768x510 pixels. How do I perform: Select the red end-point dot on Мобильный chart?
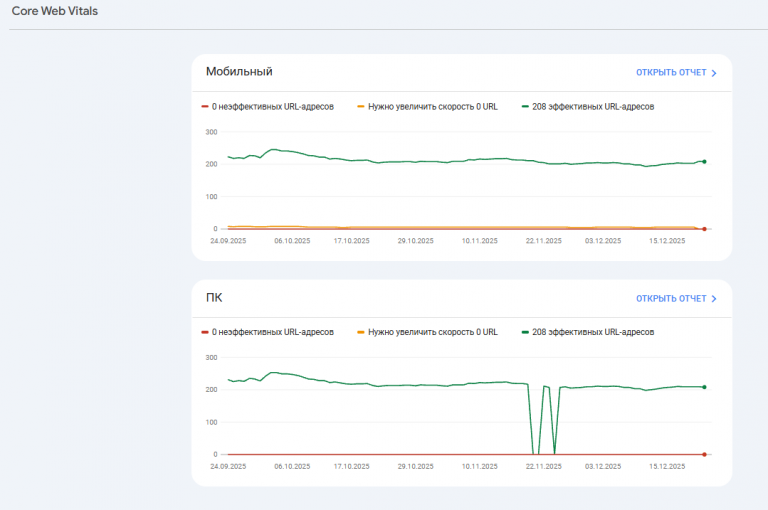point(704,229)
